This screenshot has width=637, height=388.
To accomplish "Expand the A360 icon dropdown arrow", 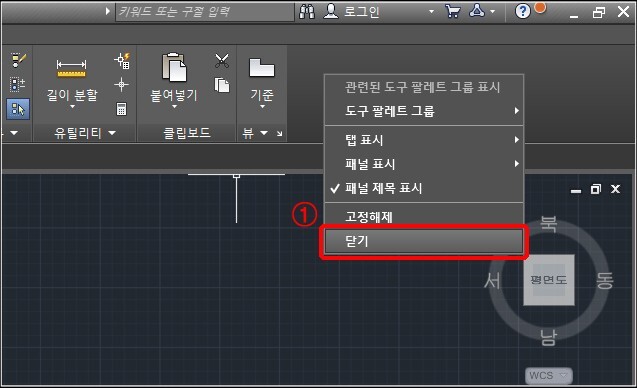I will click(x=492, y=12).
